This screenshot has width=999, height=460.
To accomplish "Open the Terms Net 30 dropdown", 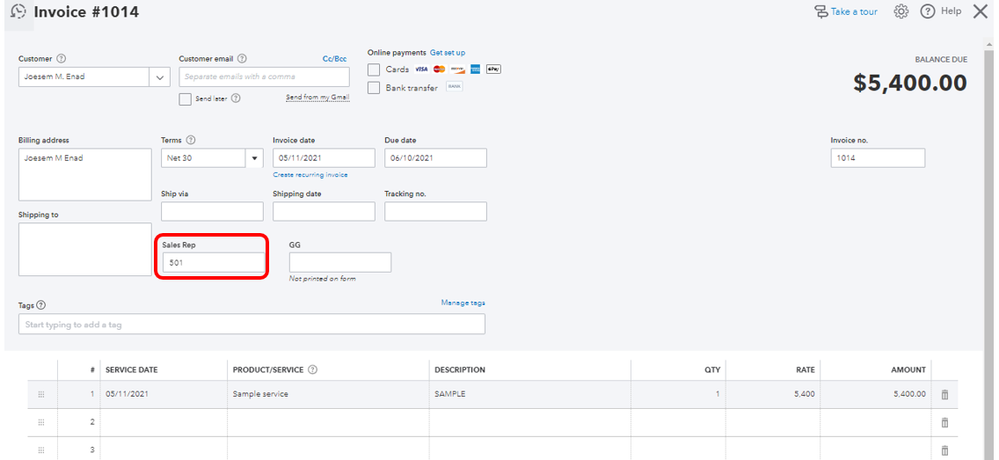I will click(254, 158).
